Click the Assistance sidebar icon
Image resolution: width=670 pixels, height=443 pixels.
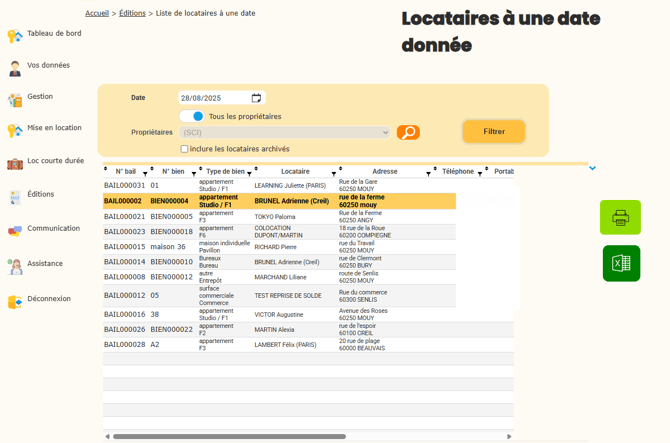click(x=15, y=267)
